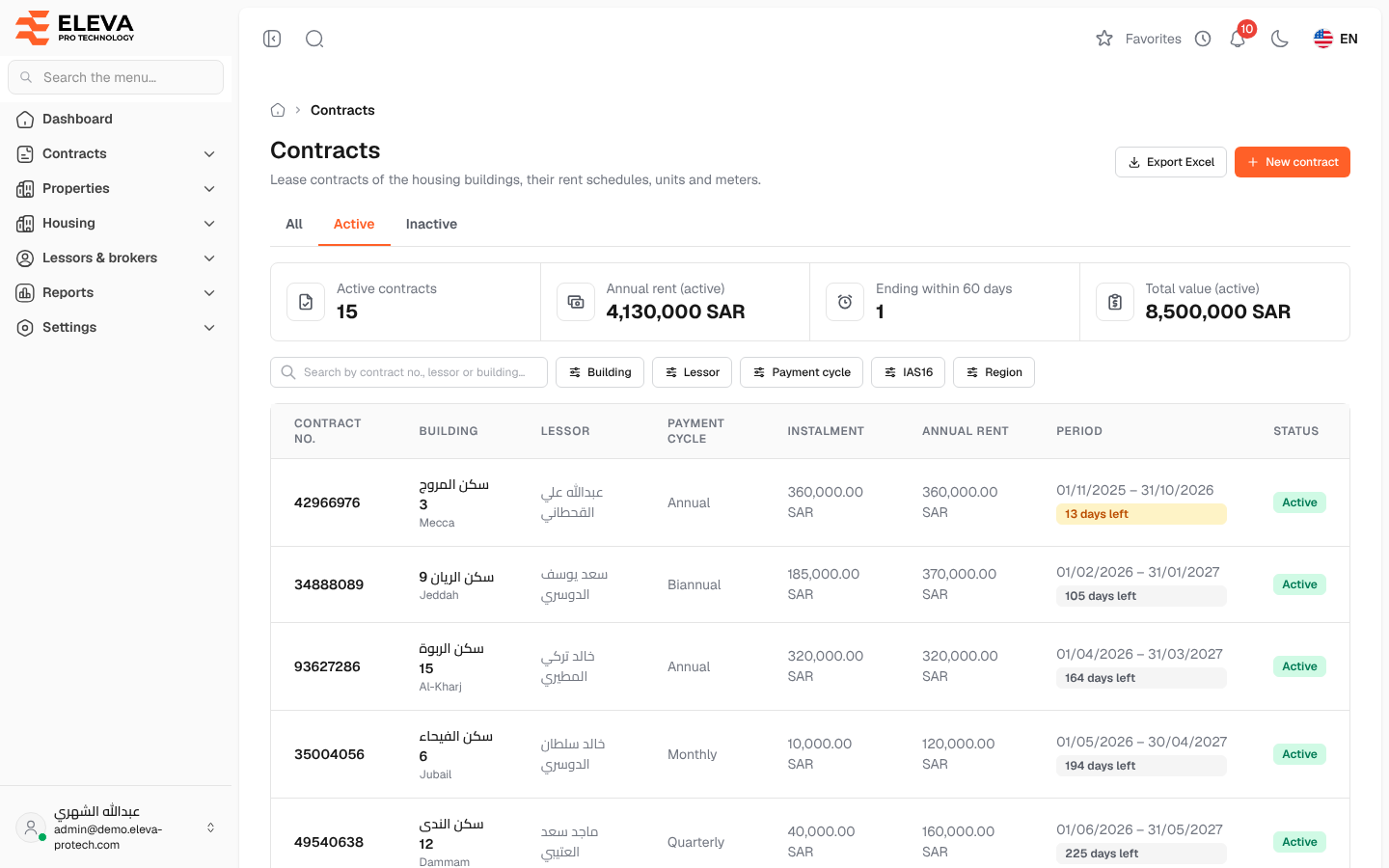Switch to the All tab
The width and height of the screenshot is (1389, 868).
pyautogui.click(x=294, y=224)
